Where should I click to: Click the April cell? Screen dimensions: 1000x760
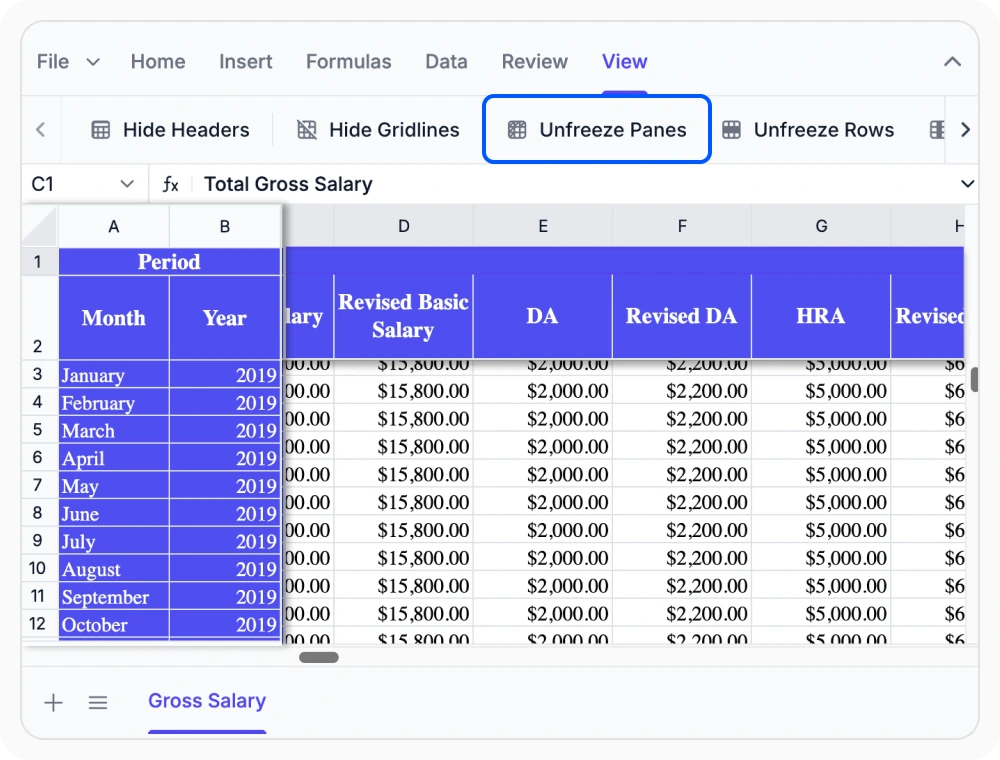114,458
